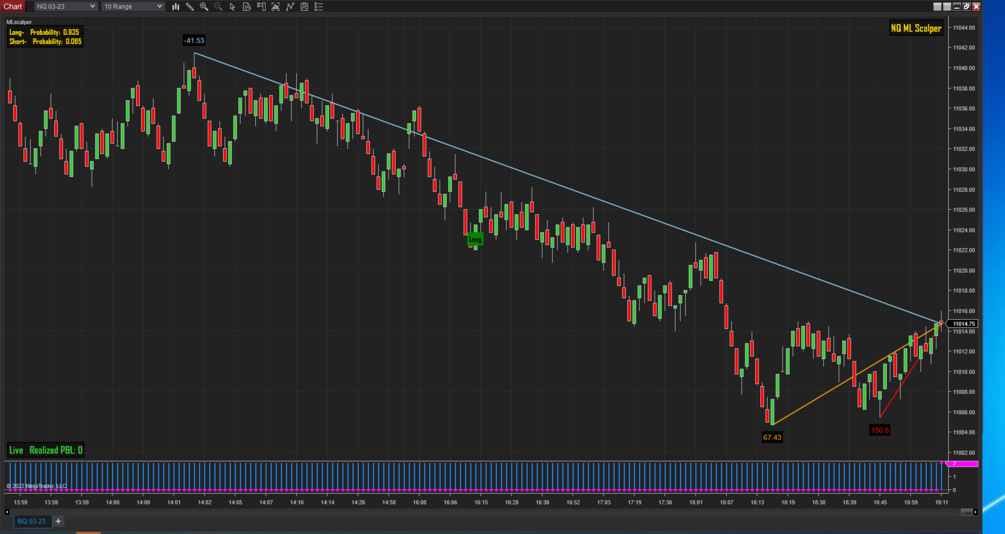Click the NQ ML Scalper label
Image resolution: width=1005 pixels, height=534 pixels.
pyautogui.click(x=916, y=28)
